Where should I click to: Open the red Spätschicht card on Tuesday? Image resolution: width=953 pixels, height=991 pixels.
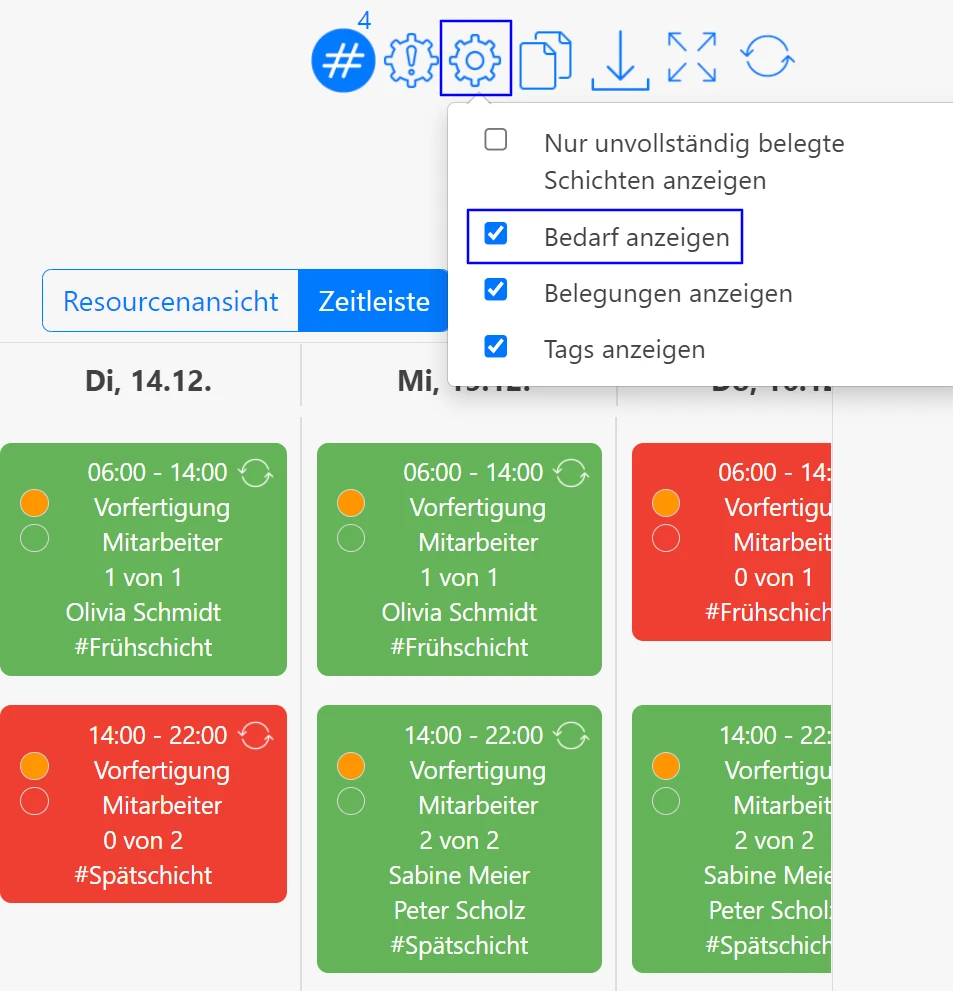click(144, 805)
